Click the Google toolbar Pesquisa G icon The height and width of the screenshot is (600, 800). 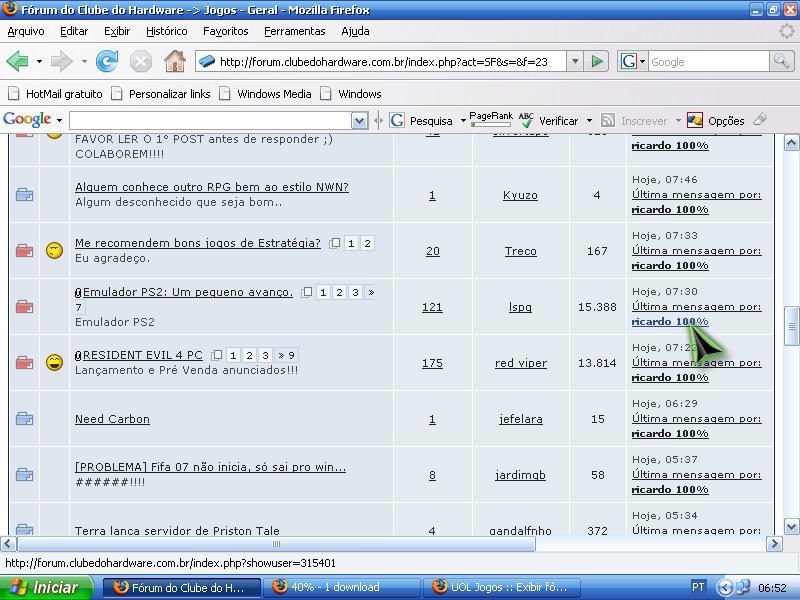pyautogui.click(x=397, y=120)
